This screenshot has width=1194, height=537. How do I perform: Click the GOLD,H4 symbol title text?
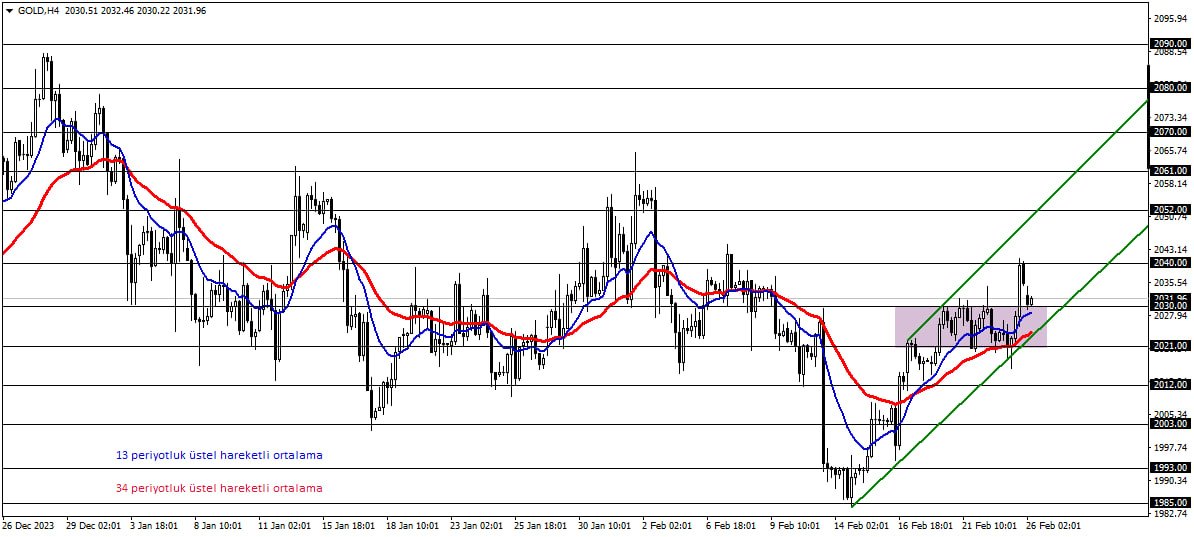[x=39, y=11]
